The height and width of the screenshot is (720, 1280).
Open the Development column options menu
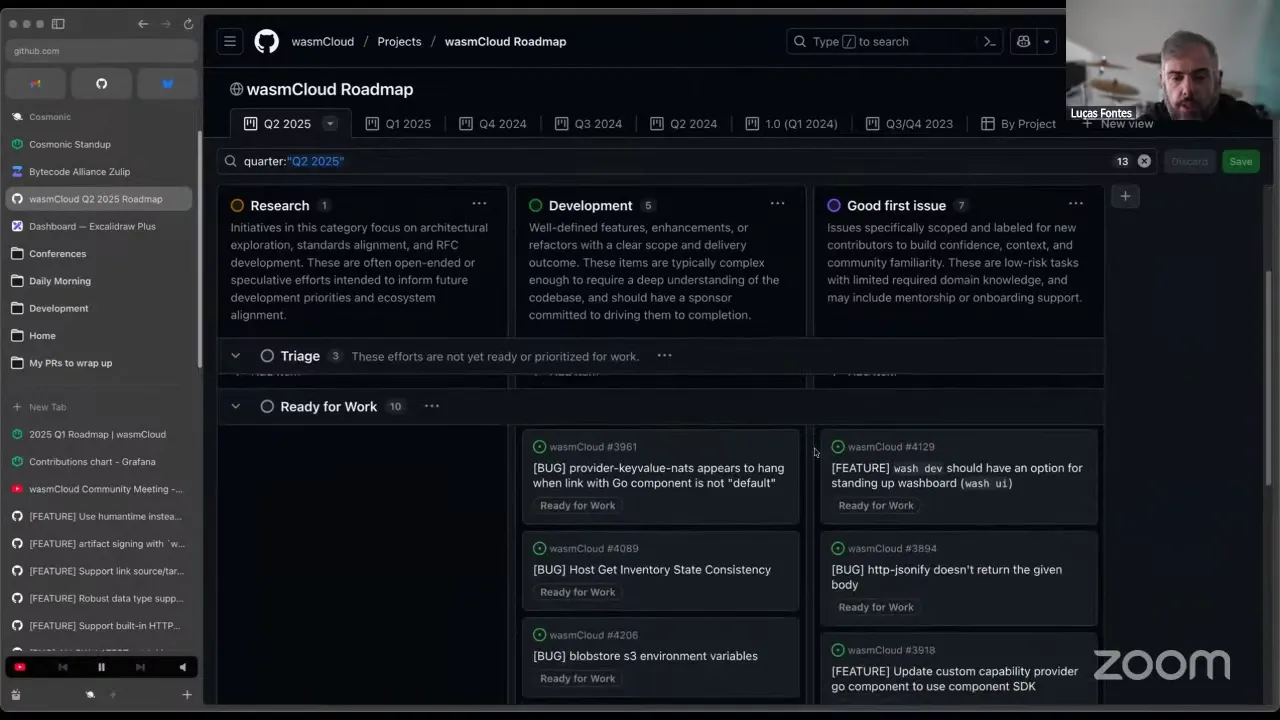pos(777,204)
